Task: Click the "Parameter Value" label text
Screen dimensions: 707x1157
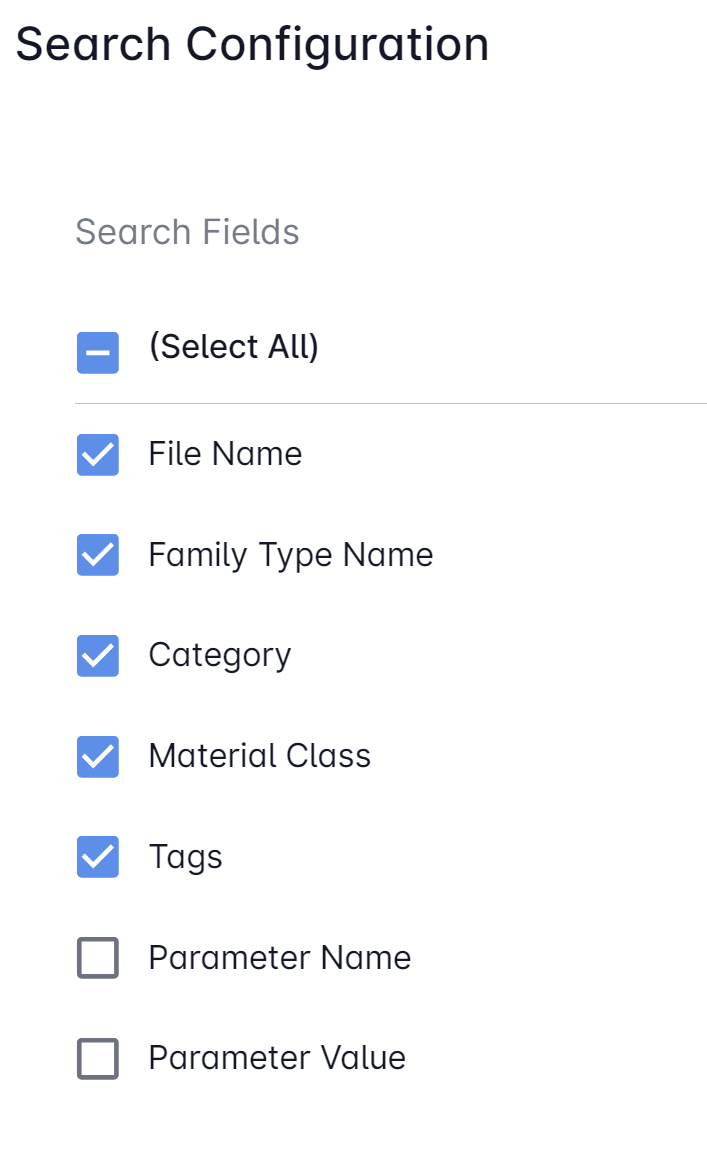Action: (277, 1058)
